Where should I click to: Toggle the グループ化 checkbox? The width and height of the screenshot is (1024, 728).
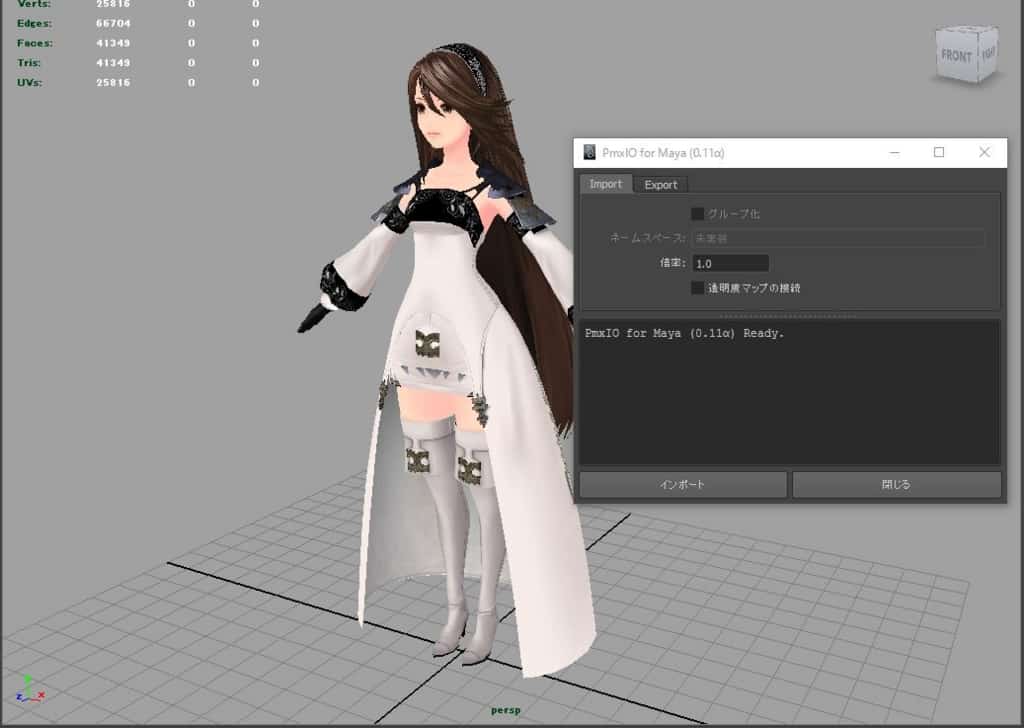coord(698,214)
